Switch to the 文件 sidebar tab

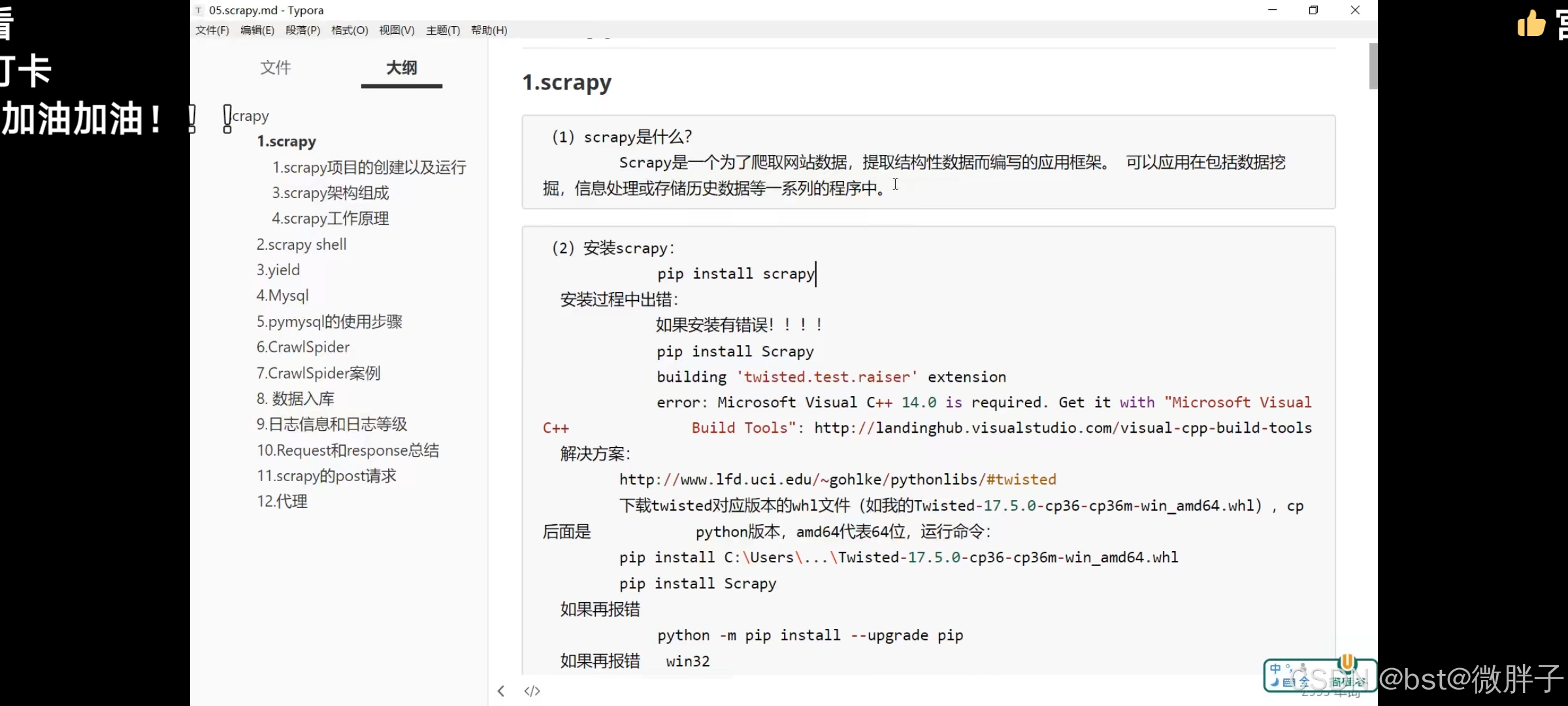(276, 68)
